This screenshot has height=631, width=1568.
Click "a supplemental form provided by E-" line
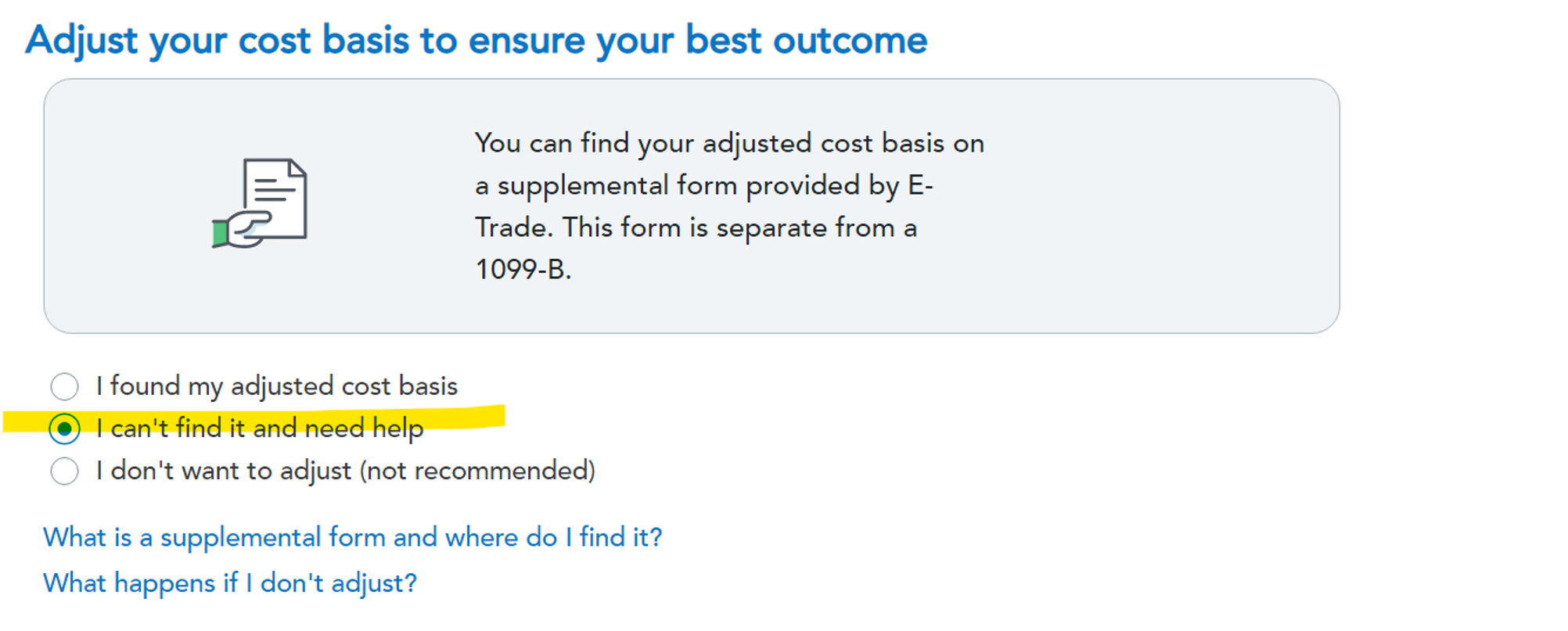[703, 186]
